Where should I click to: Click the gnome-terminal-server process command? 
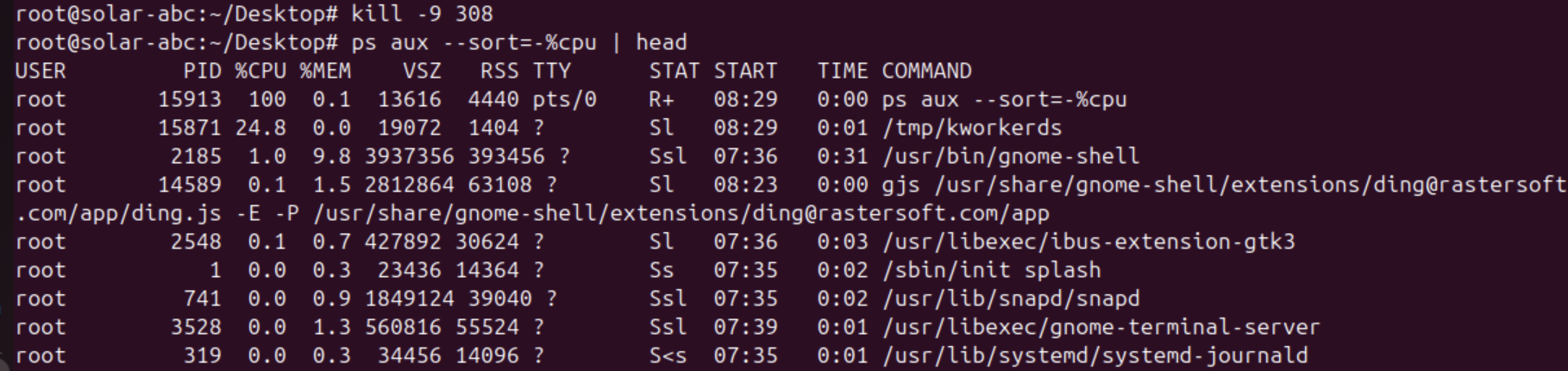[x=1101, y=327]
